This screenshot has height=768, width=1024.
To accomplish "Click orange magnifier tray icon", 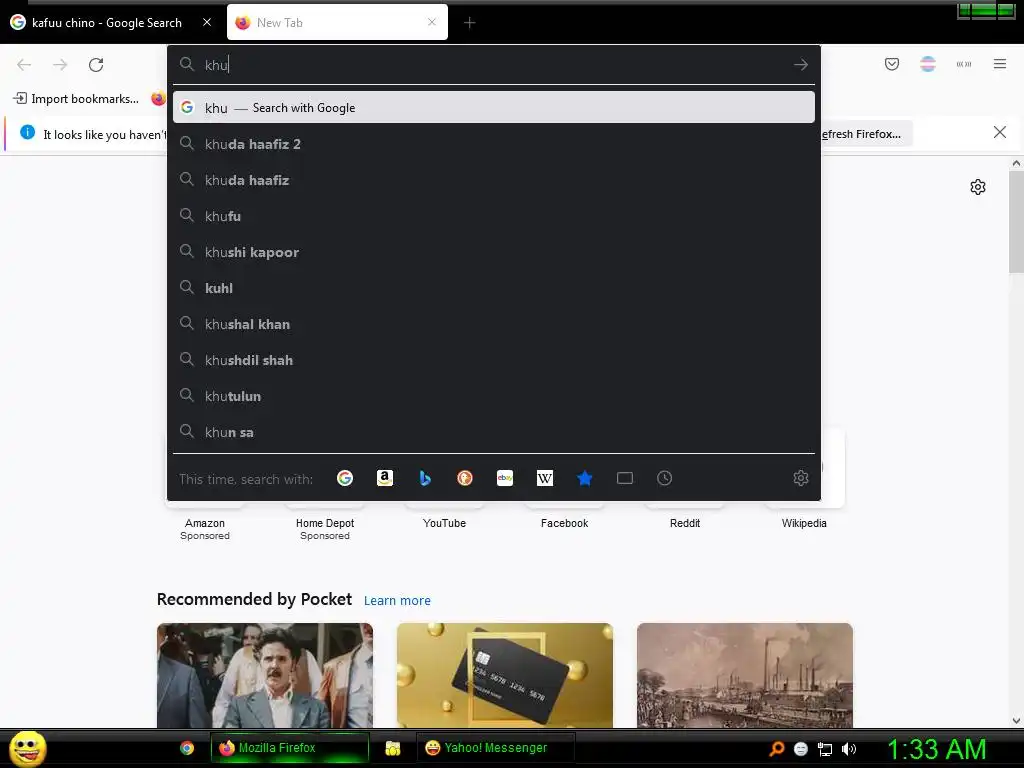I will coord(776,749).
